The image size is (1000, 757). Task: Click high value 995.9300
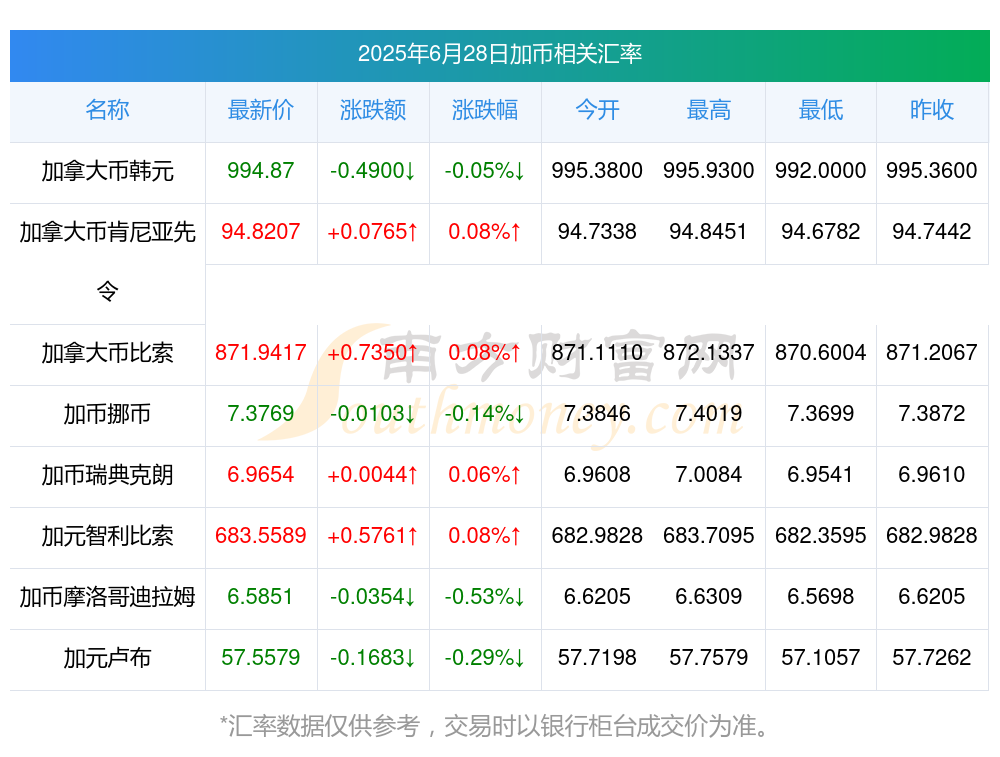pyautogui.click(x=709, y=170)
